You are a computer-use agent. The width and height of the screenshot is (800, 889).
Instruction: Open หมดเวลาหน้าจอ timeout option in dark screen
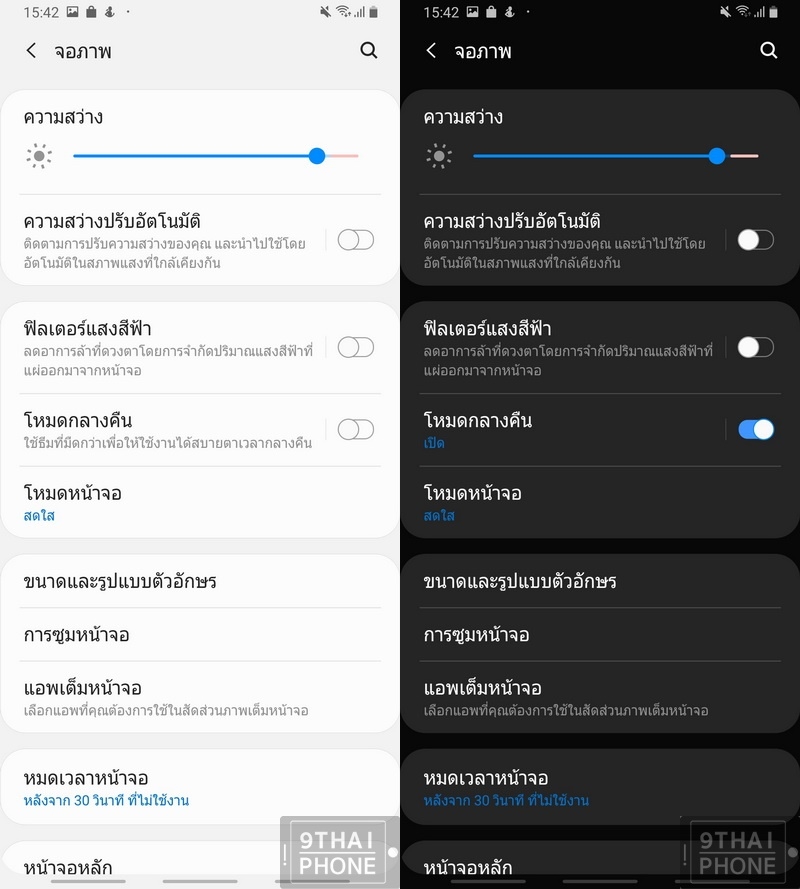[x=600, y=788]
